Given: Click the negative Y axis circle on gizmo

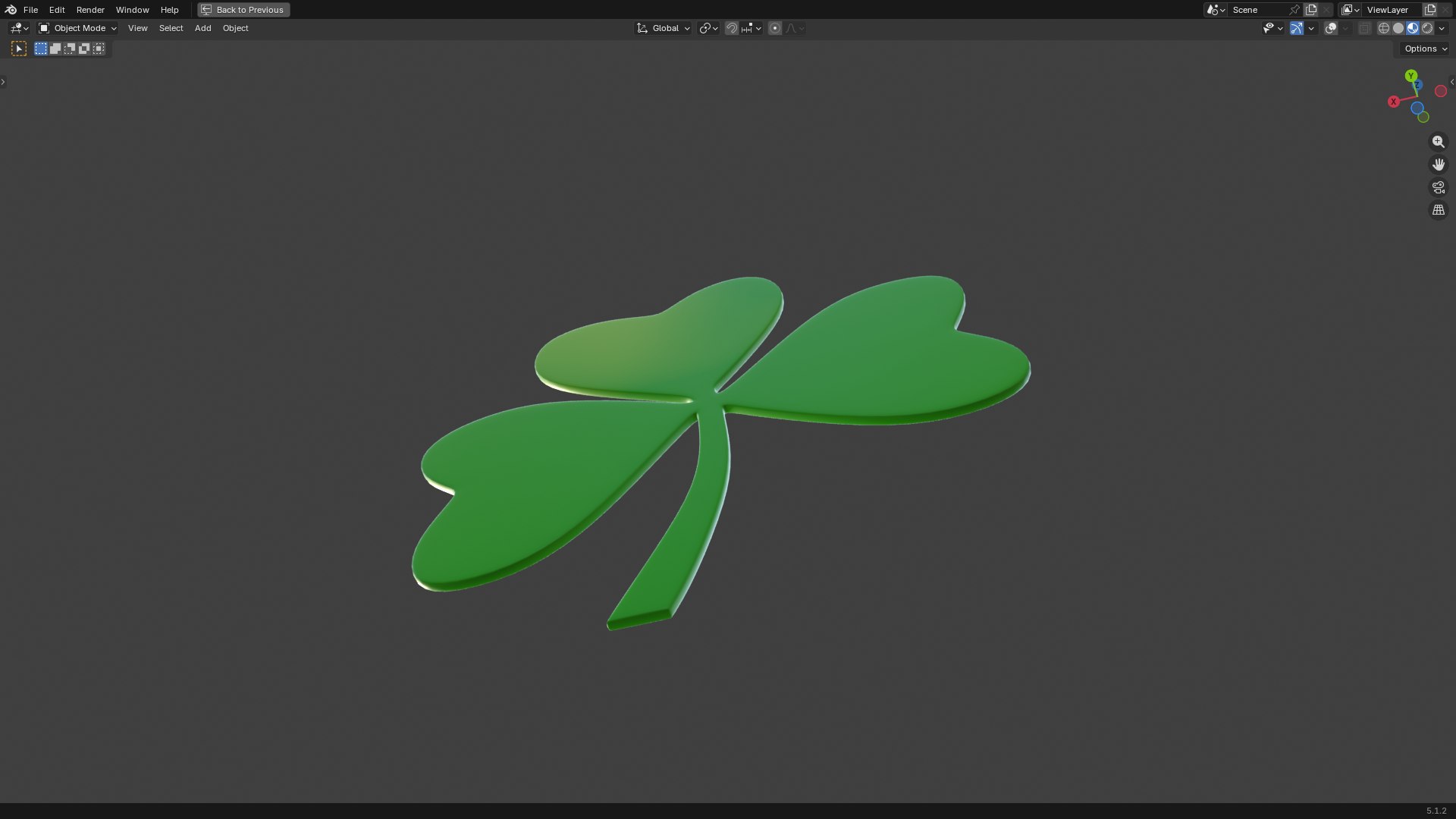Looking at the screenshot, I should click(1423, 117).
